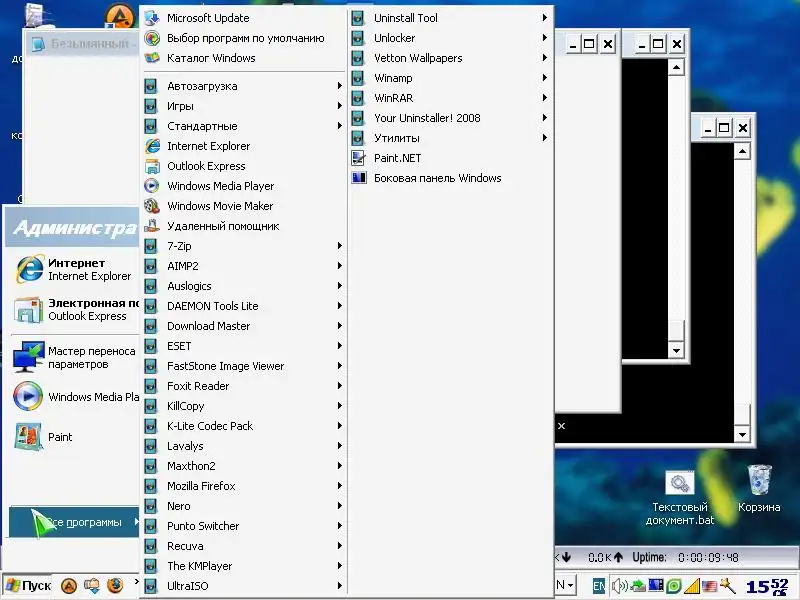
Task: Open the Punto Switcher program folder
Action: (x=243, y=526)
